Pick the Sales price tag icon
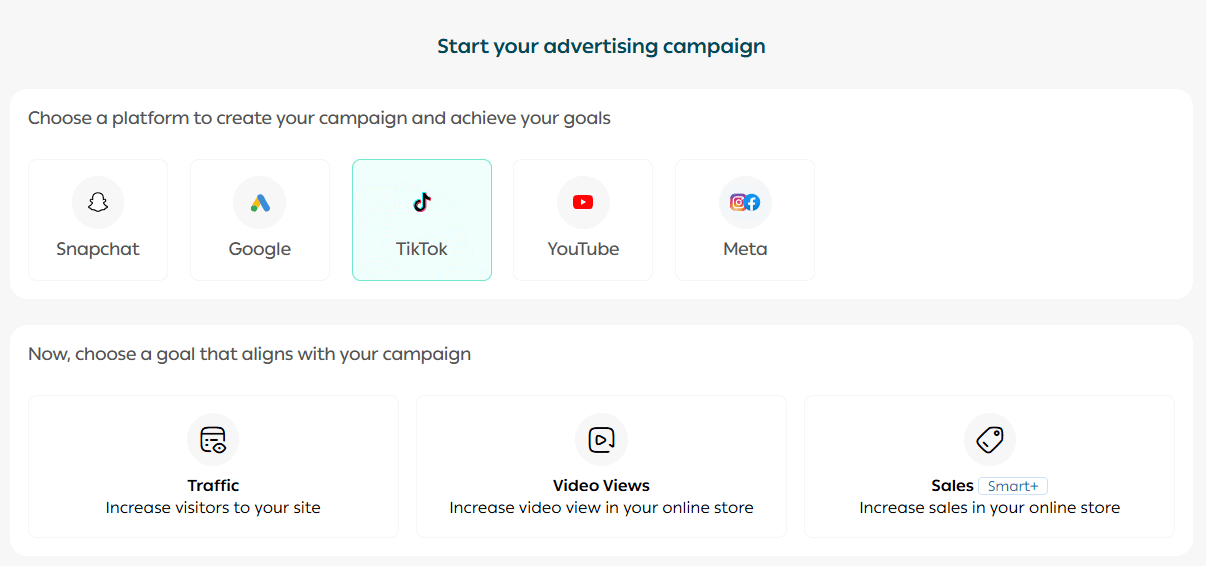Image resolution: width=1206 pixels, height=566 pixels. (x=989, y=440)
